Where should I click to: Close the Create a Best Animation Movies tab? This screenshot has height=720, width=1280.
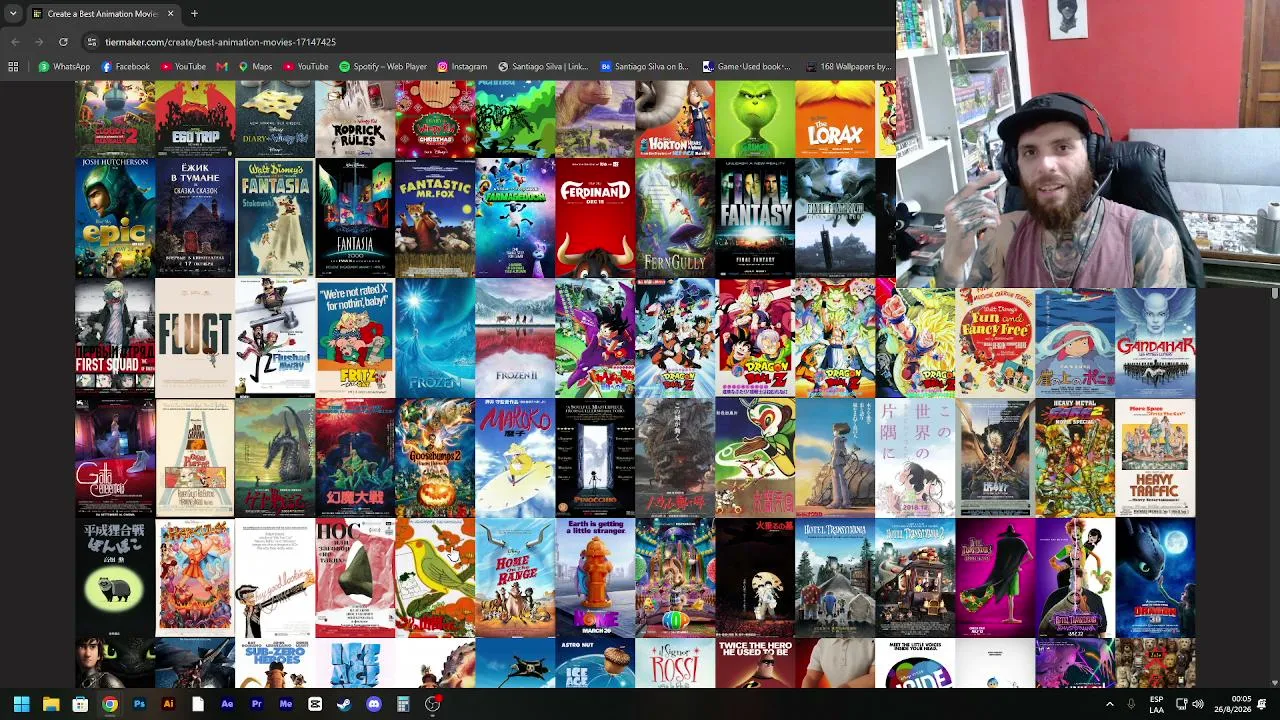pyautogui.click(x=170, y=14)
